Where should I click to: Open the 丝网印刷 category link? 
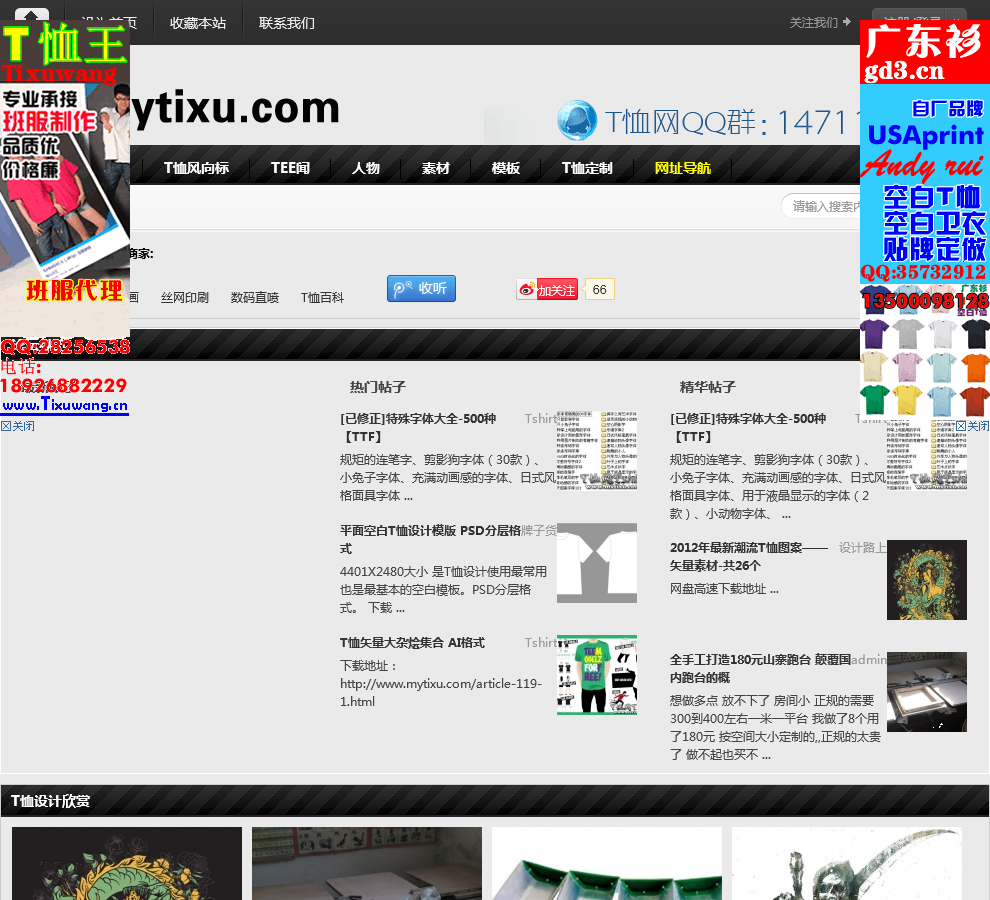click(184, 297)
